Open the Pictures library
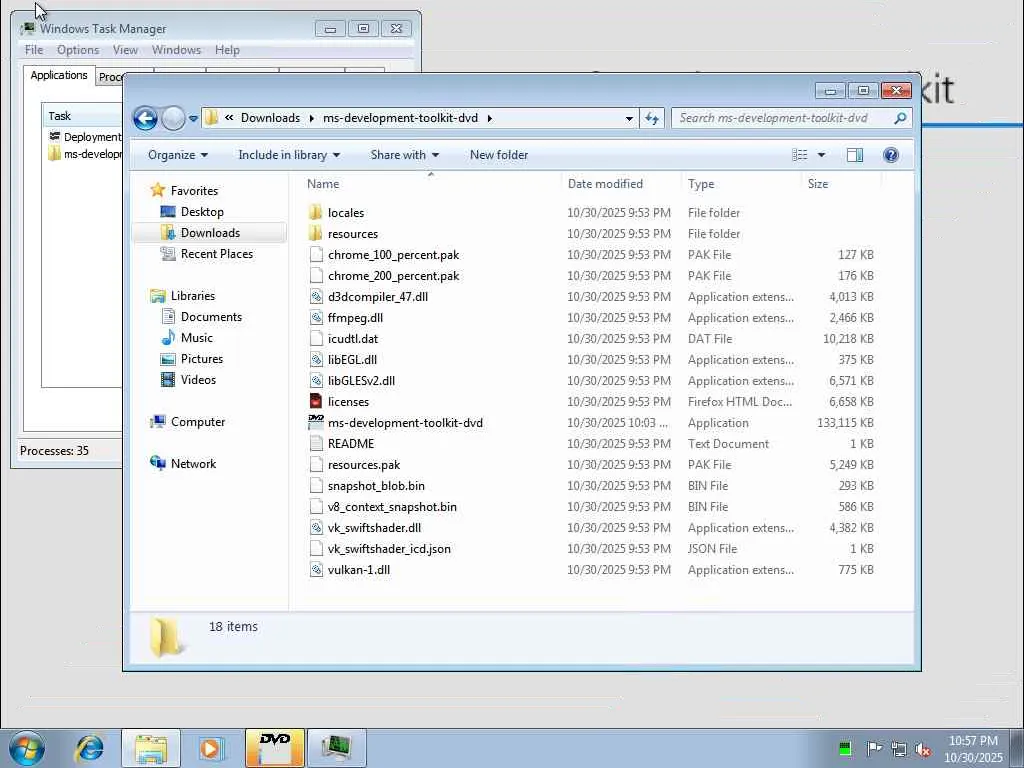This screenshot has width=1024, height=768. point(202,359)
